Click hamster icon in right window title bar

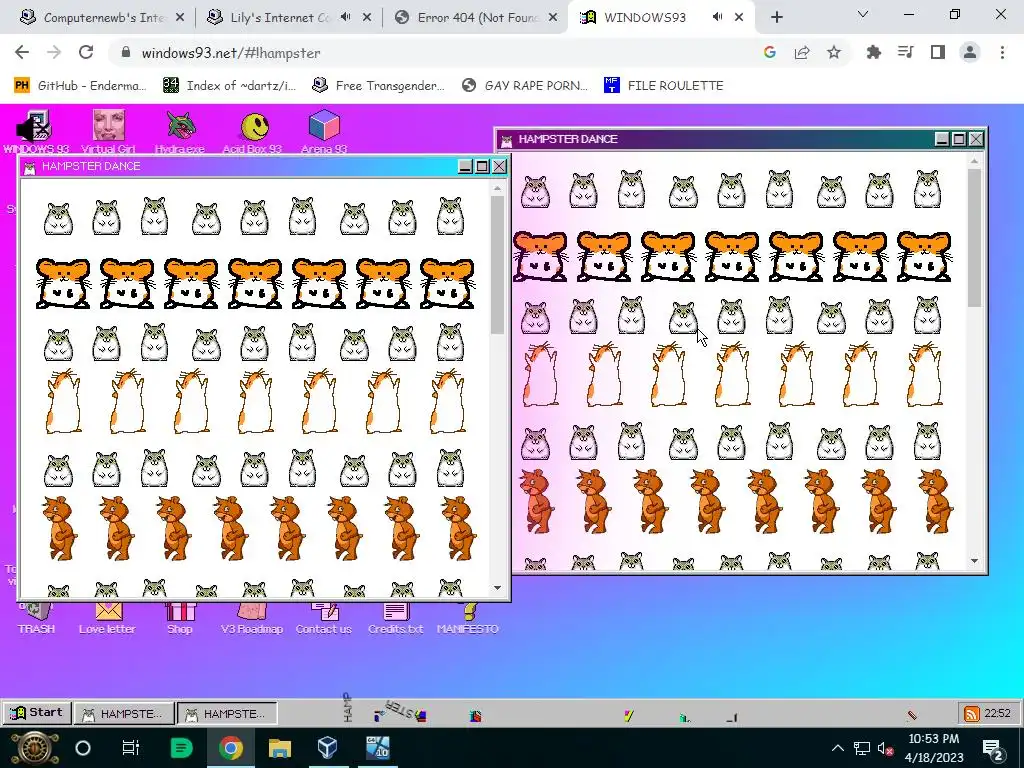click(506, 140)
